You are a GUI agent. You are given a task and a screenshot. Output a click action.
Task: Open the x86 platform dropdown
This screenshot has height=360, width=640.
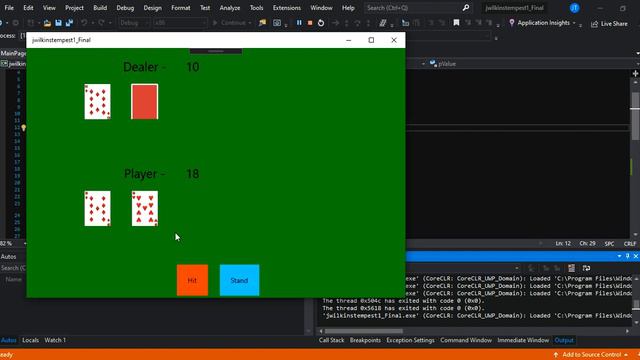coord(180,23)
